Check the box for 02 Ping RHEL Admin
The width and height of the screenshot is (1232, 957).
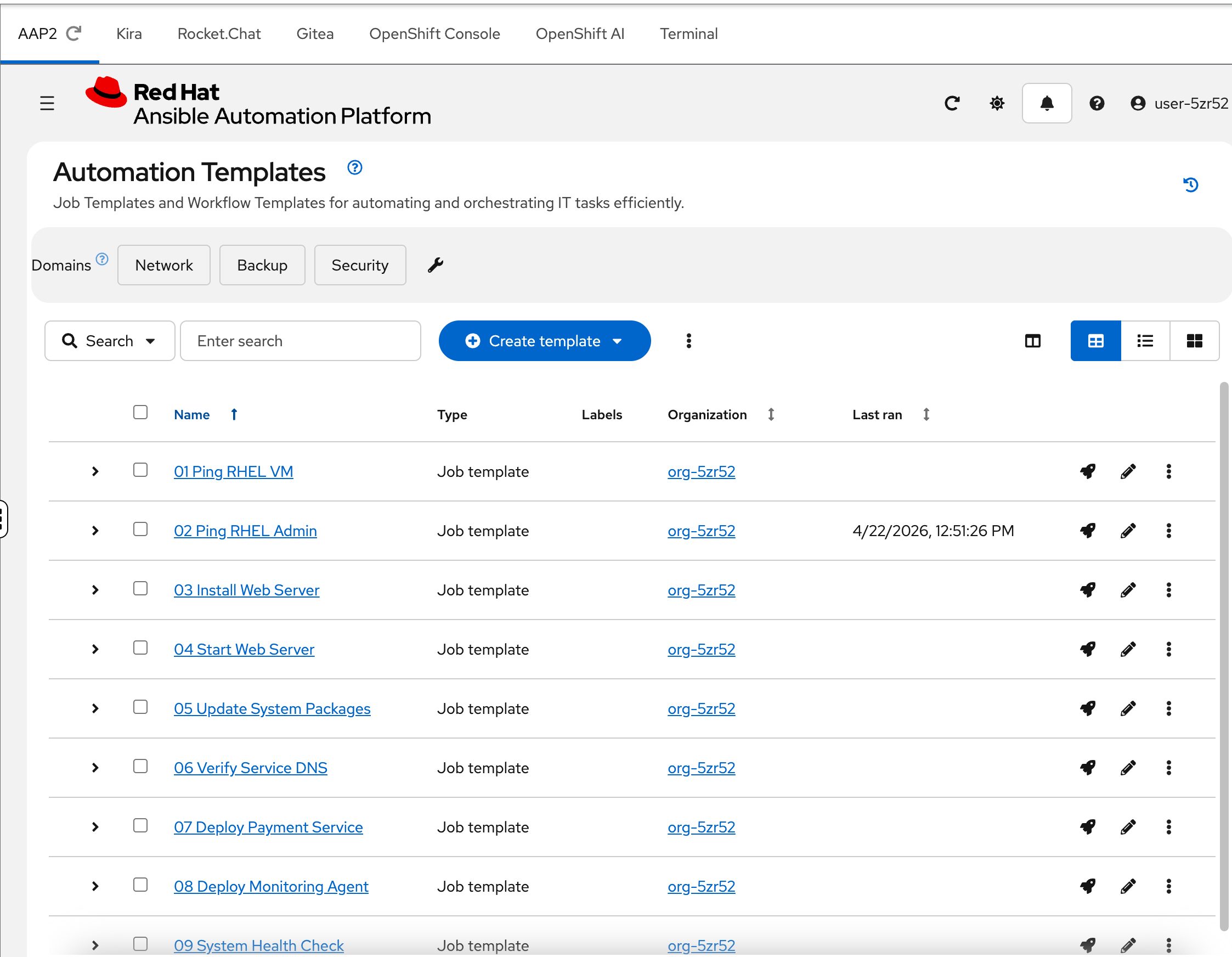[x=140, y=529]
